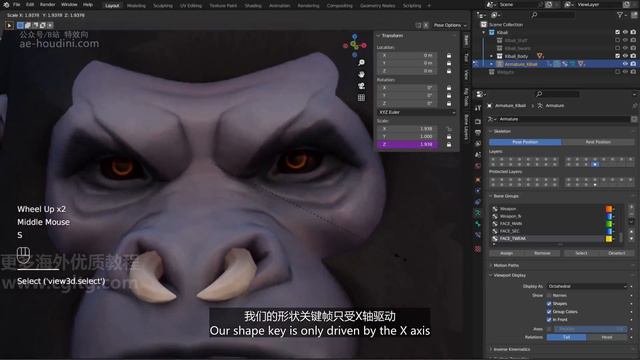The image size is (640, 360).
Task: Lock the Location X transform field
Action: click(449, 55)
